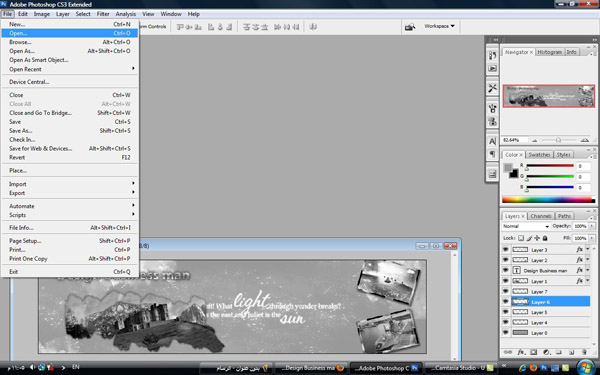Open the Workspace dropdown
This screenshot has height=375, width=600.
tap(439, 26)
